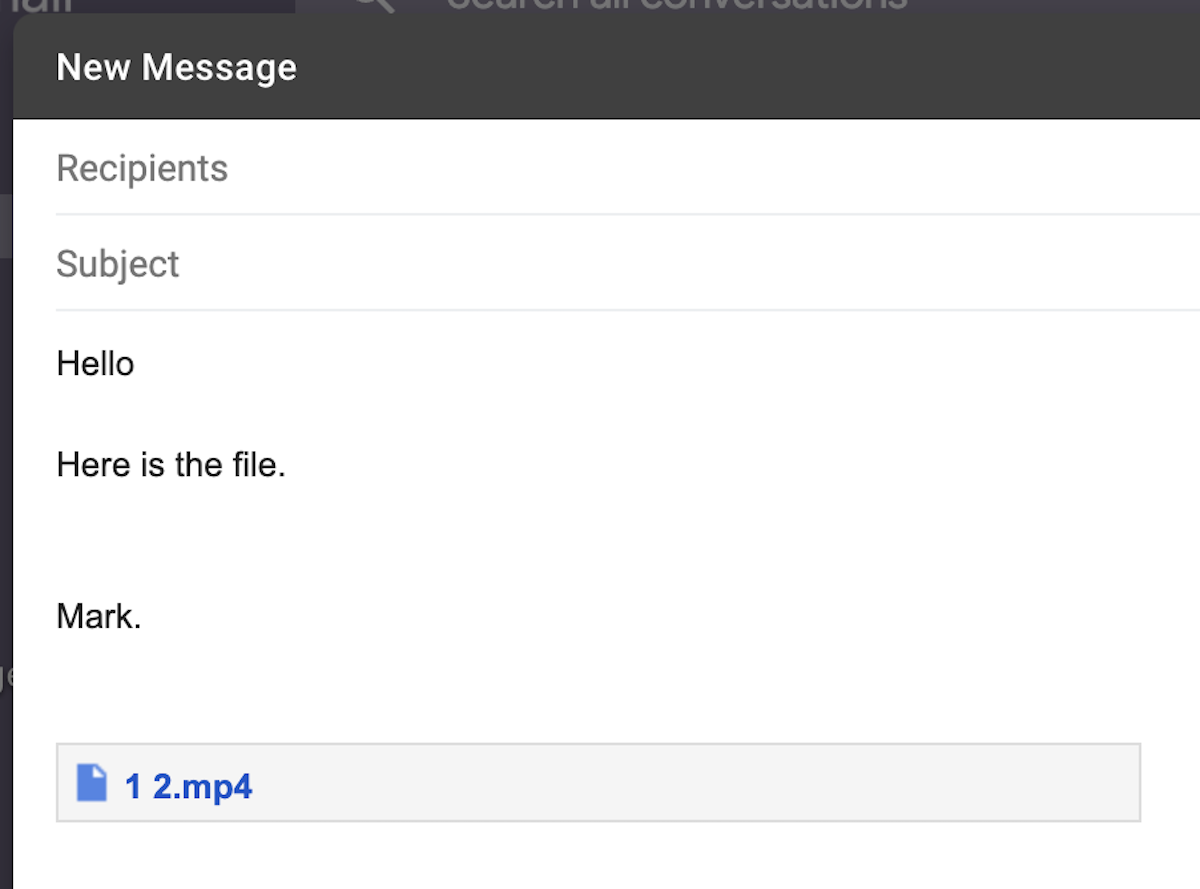The width and height of the screenshot is (1200, 889).
Task: Place cursor on the Hello line
Action: [95, 363]
